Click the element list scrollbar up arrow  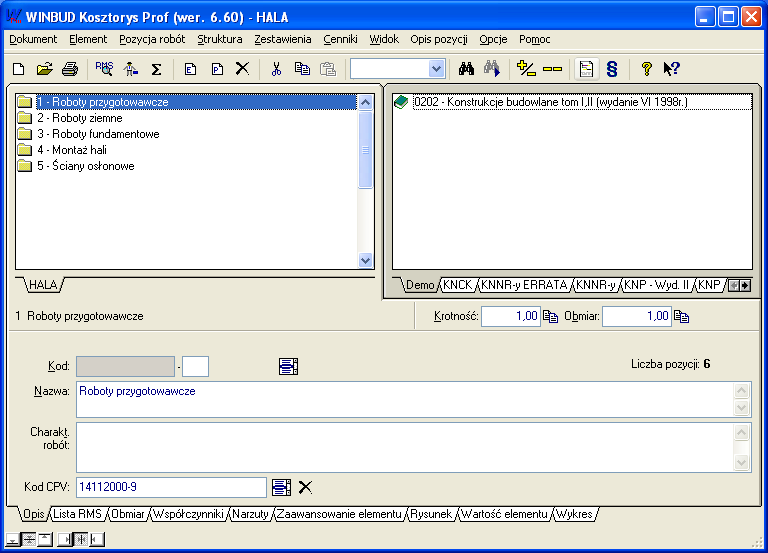click(365, 102)
